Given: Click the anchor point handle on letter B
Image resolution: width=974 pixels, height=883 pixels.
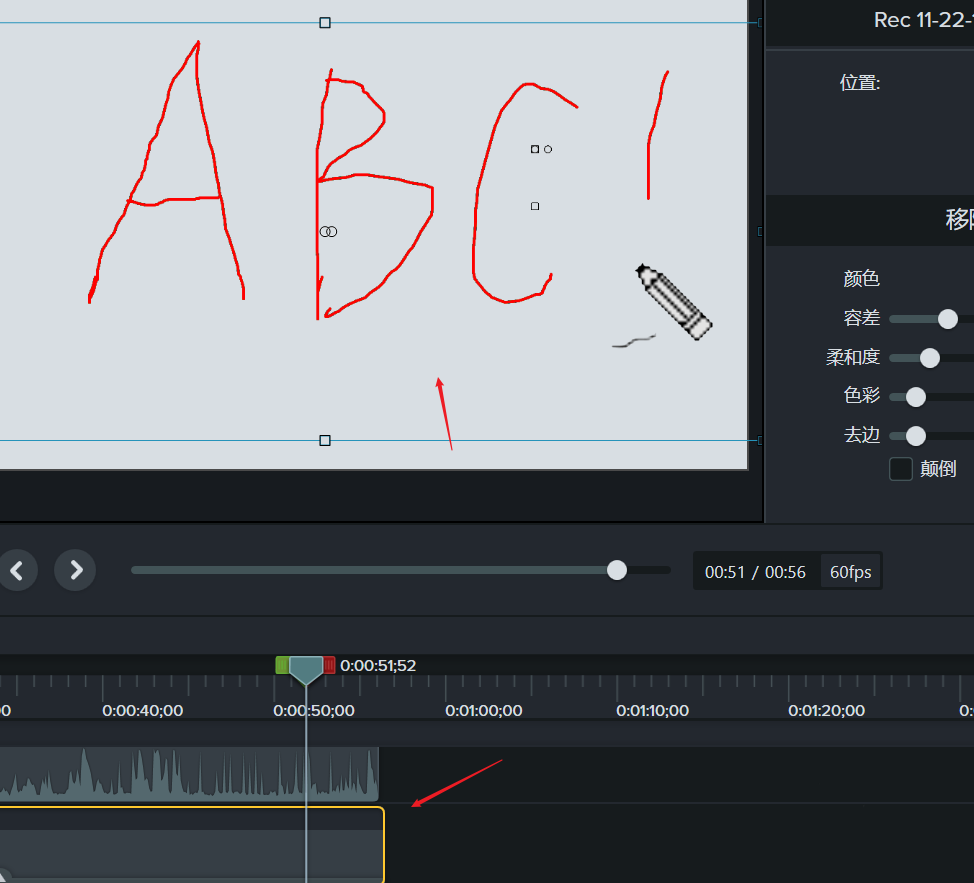Looking at the screenshot, I should coord(326,231).
